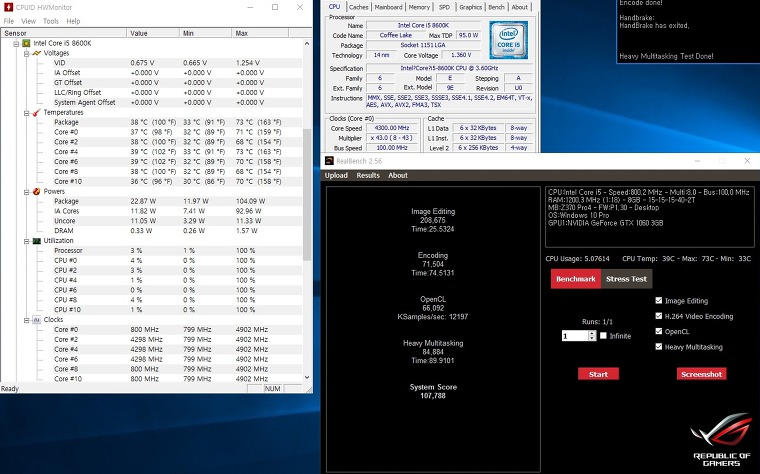Switch to the Graphics tab in CPU-Z
The height and width of the screenshot is (474, 760).
coord(470,7)
